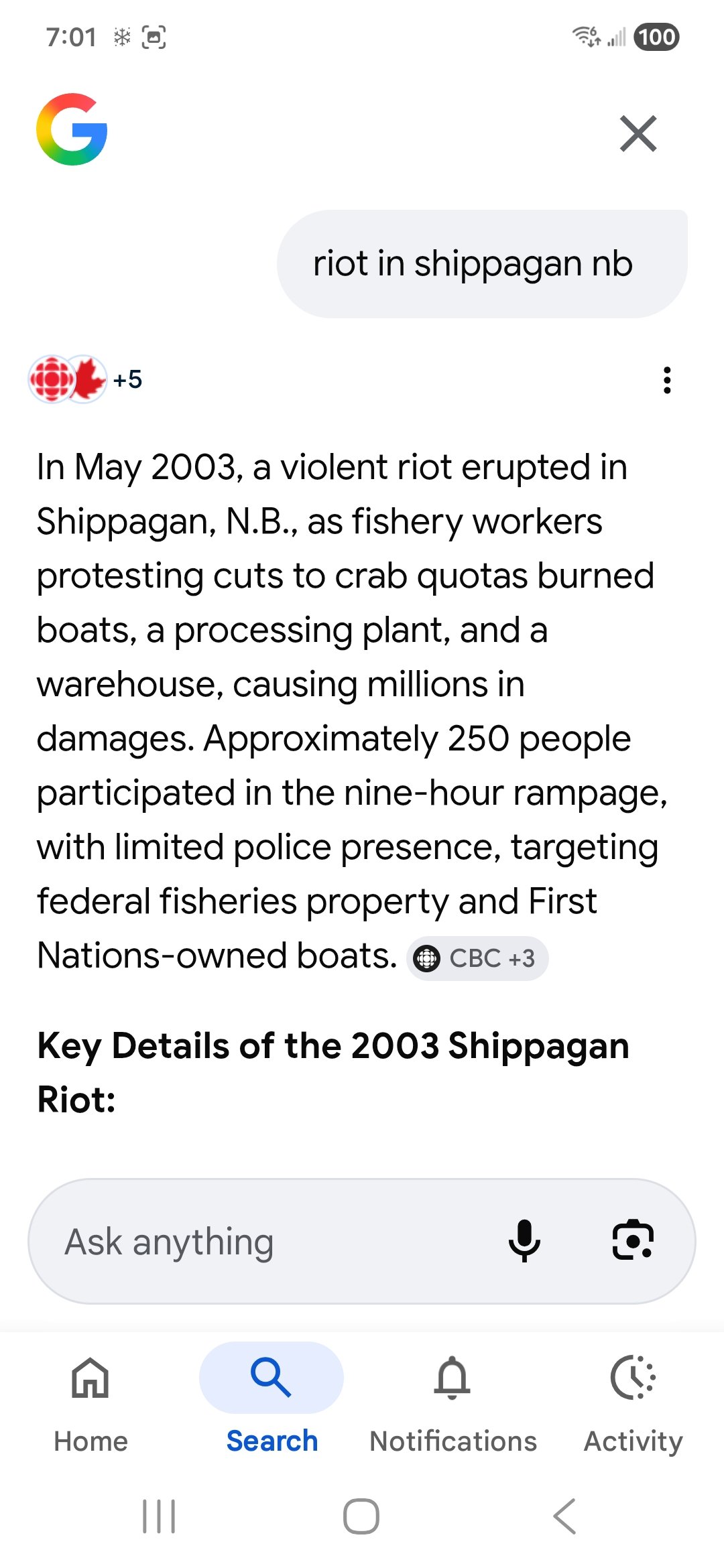
Task: Tap the CBC source icon
Action: [50, 379]
